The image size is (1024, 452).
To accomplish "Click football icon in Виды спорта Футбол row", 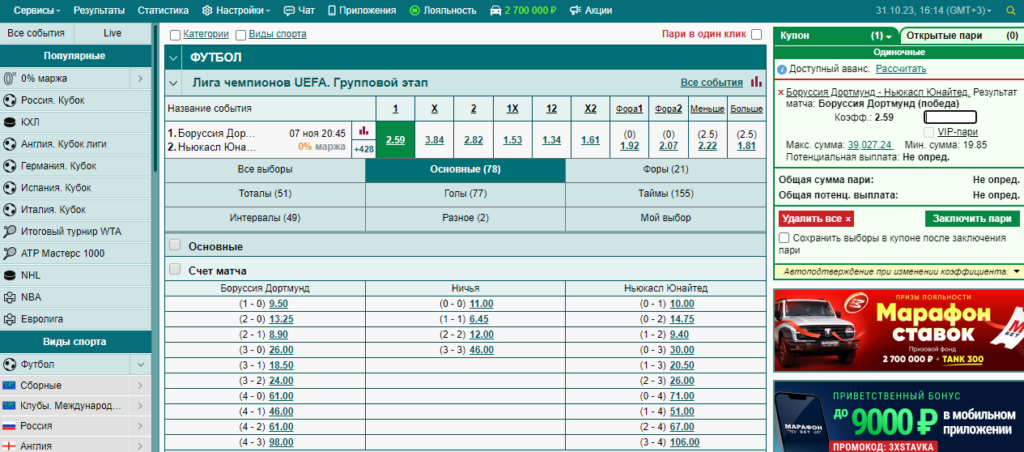I will 9,364.
